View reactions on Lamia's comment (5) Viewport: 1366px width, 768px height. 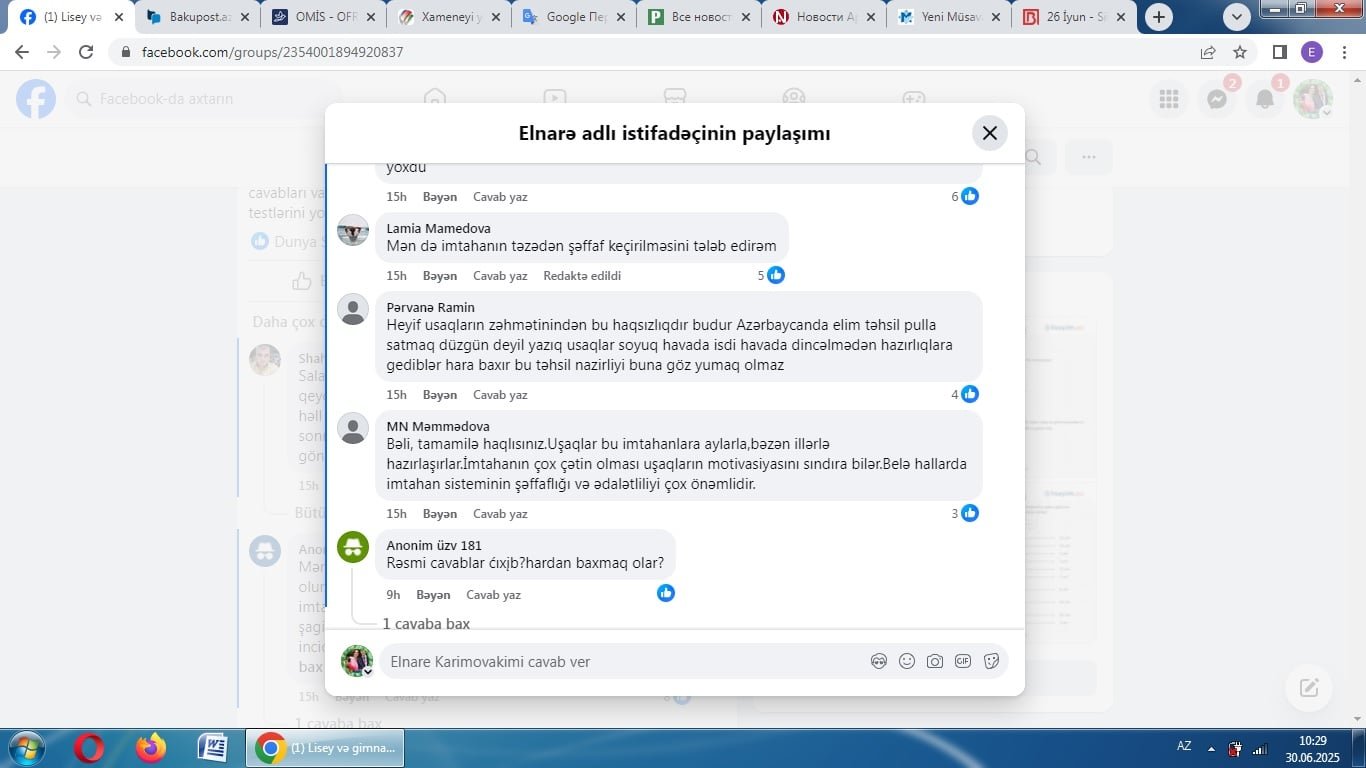770,275
